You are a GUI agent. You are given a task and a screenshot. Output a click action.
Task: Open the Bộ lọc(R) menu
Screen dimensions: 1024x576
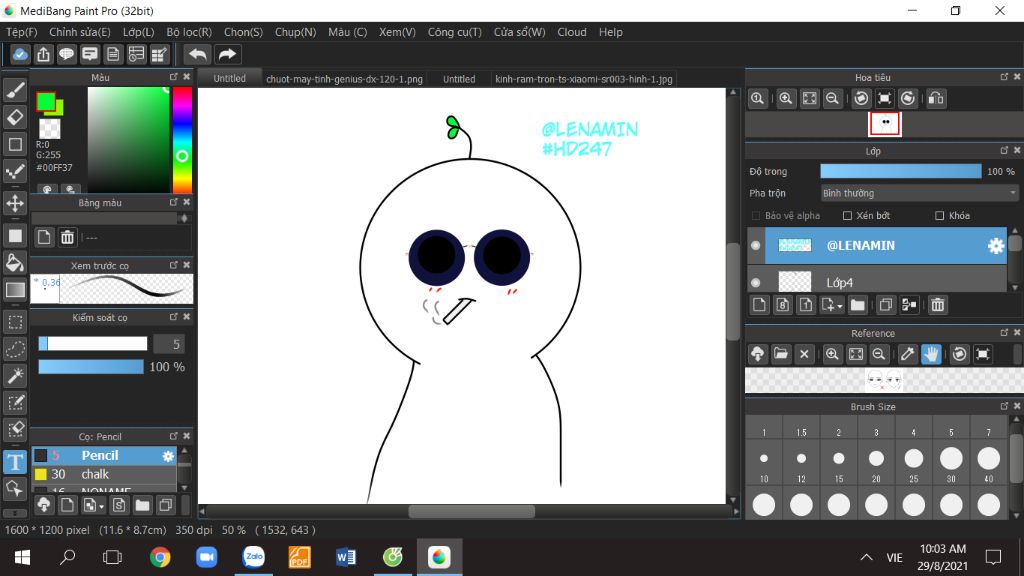tap(188, 32)
